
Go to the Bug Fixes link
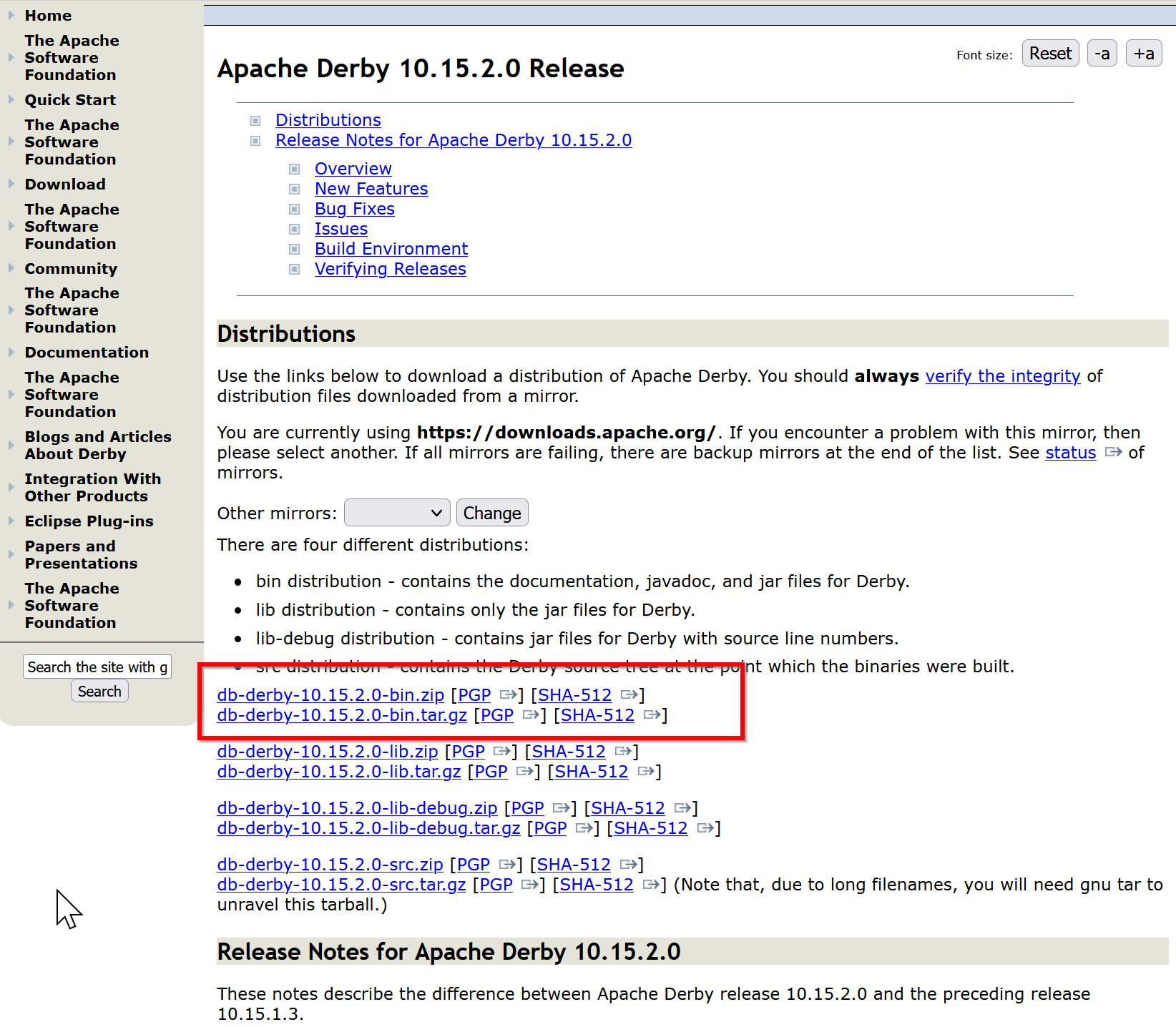(x=355, y=208)
